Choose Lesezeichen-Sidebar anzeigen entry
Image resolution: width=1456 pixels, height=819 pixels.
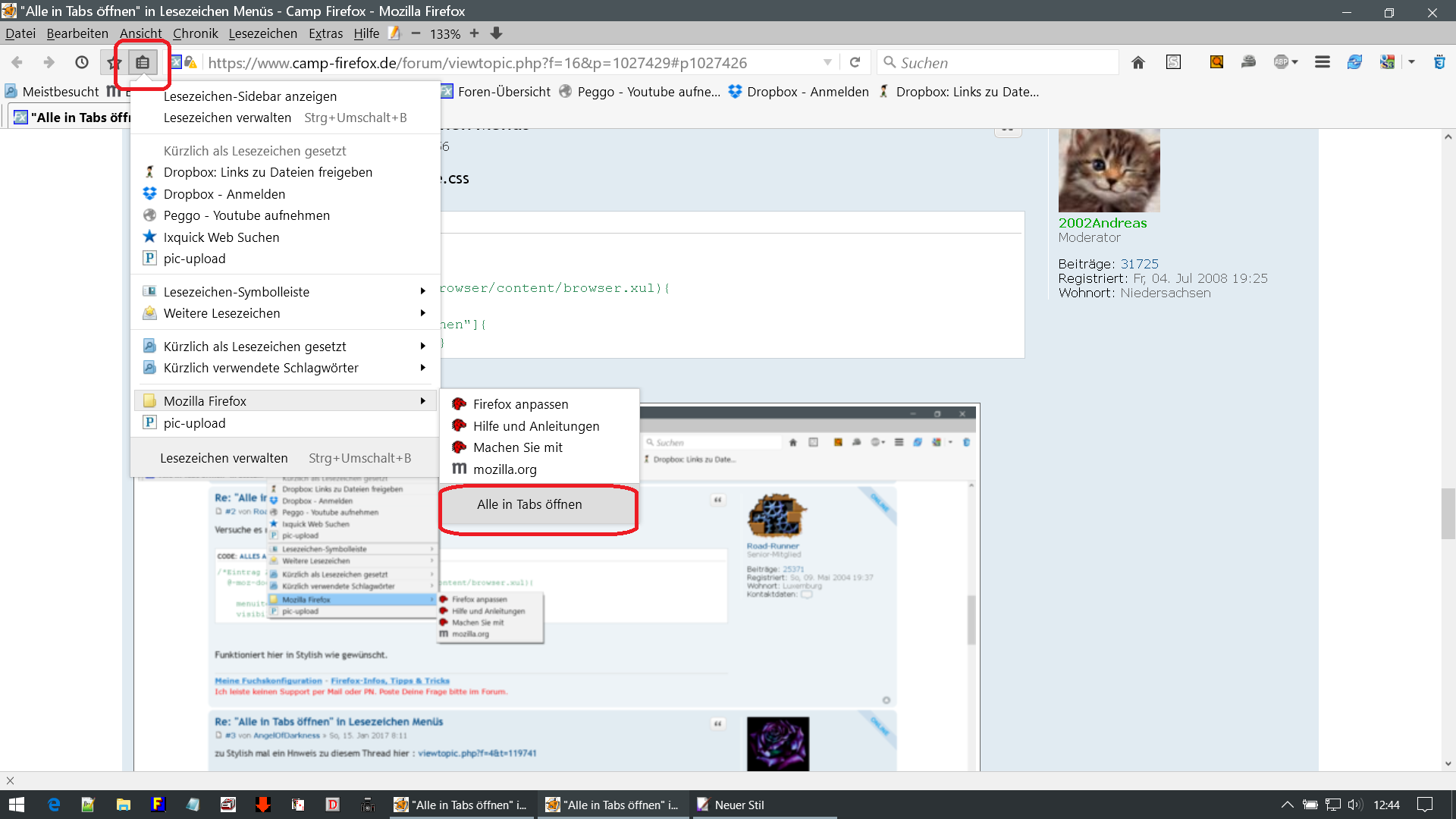point(250,96)
